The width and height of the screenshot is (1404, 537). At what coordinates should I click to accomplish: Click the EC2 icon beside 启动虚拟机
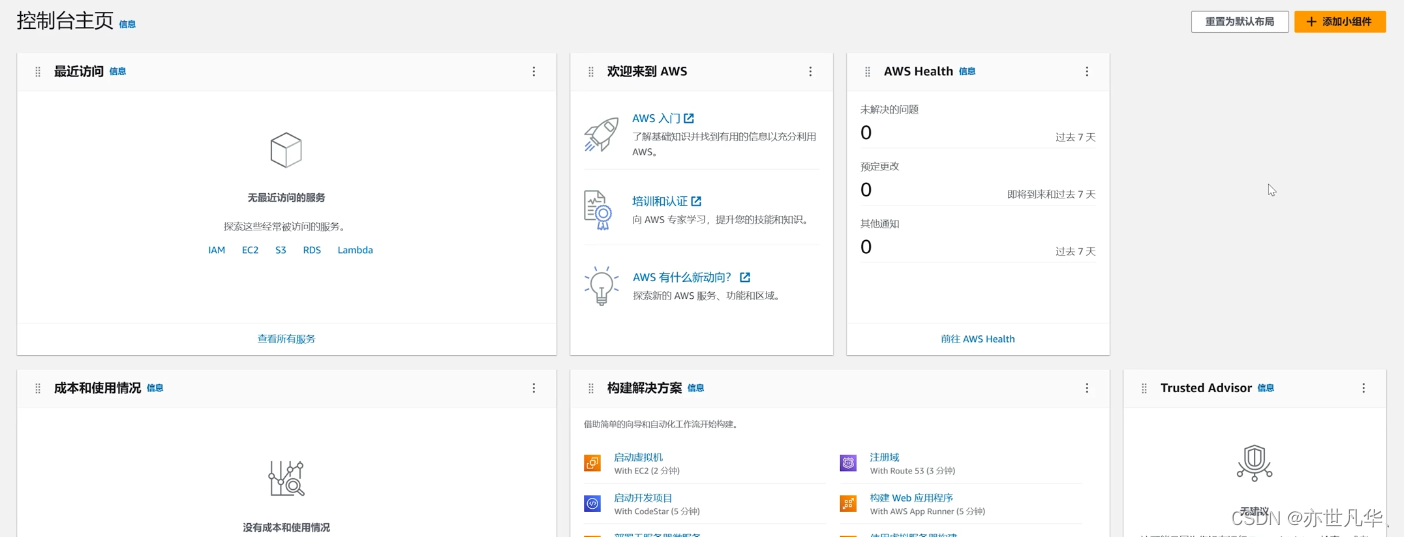tap(592, 463)
